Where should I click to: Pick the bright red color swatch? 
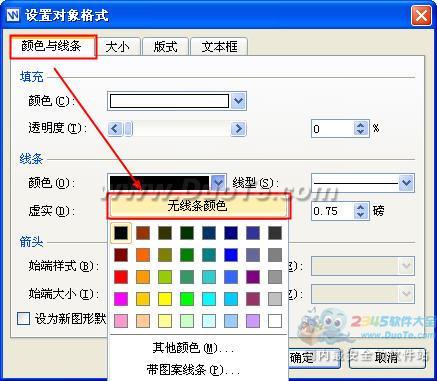click(121, 277)
